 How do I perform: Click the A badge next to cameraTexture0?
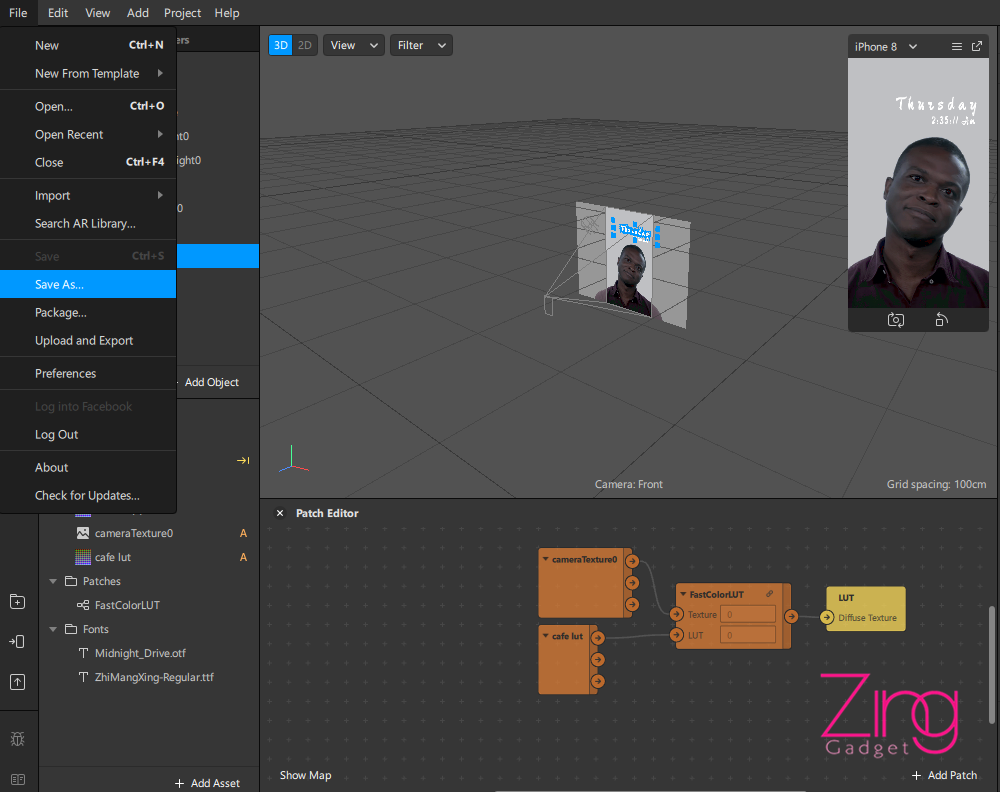[243, 533]
